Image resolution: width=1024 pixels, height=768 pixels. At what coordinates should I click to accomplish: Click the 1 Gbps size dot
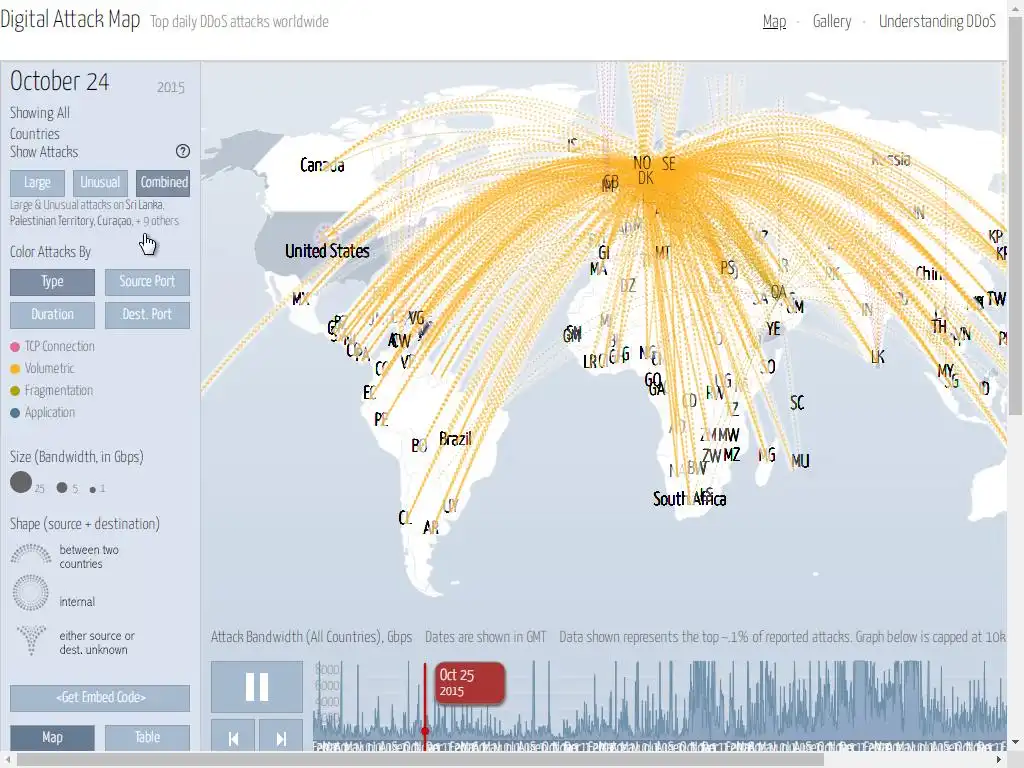pos(93,489)
